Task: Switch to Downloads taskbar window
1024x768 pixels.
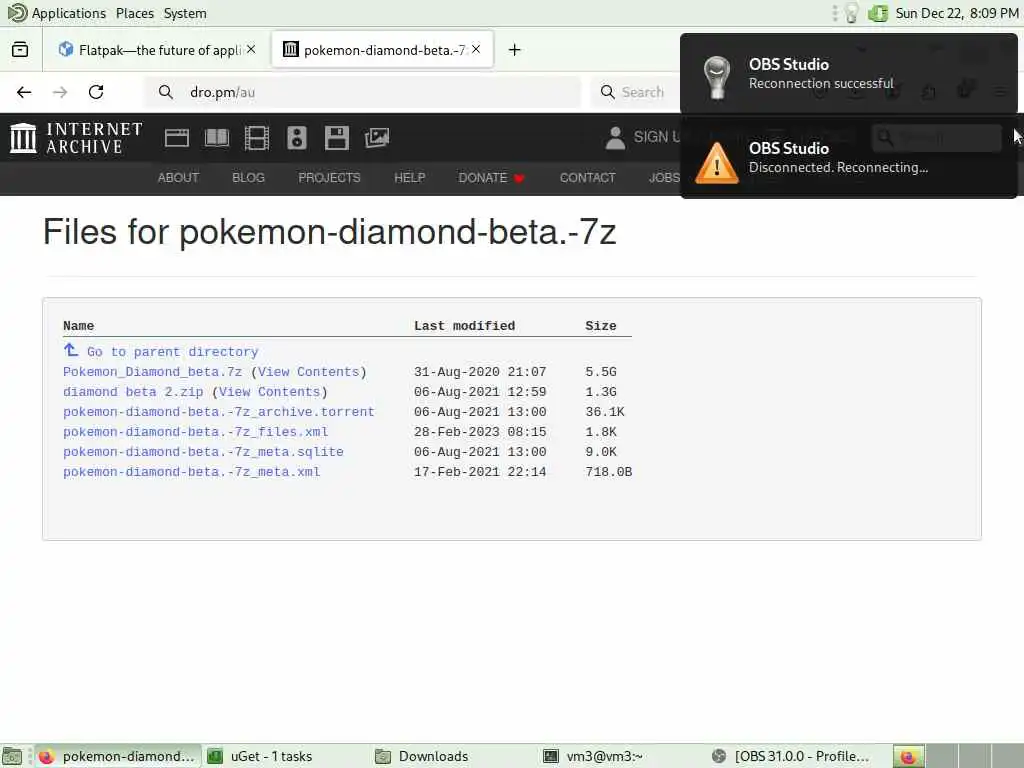Action: [x=453, y=756]
